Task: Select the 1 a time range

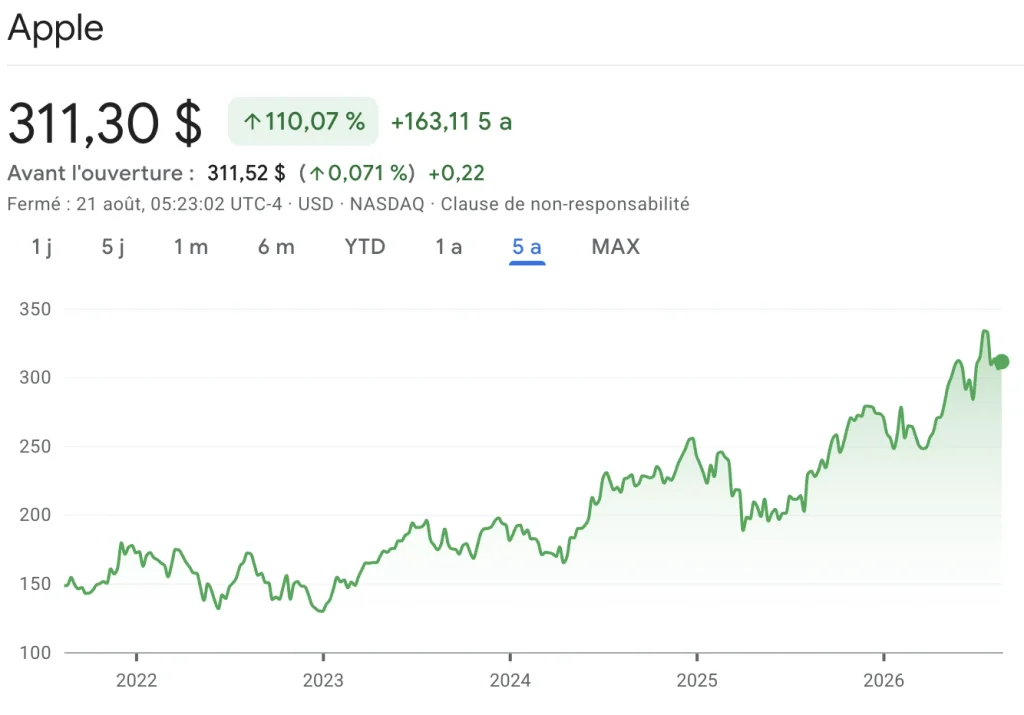Action: click(449, 247)
